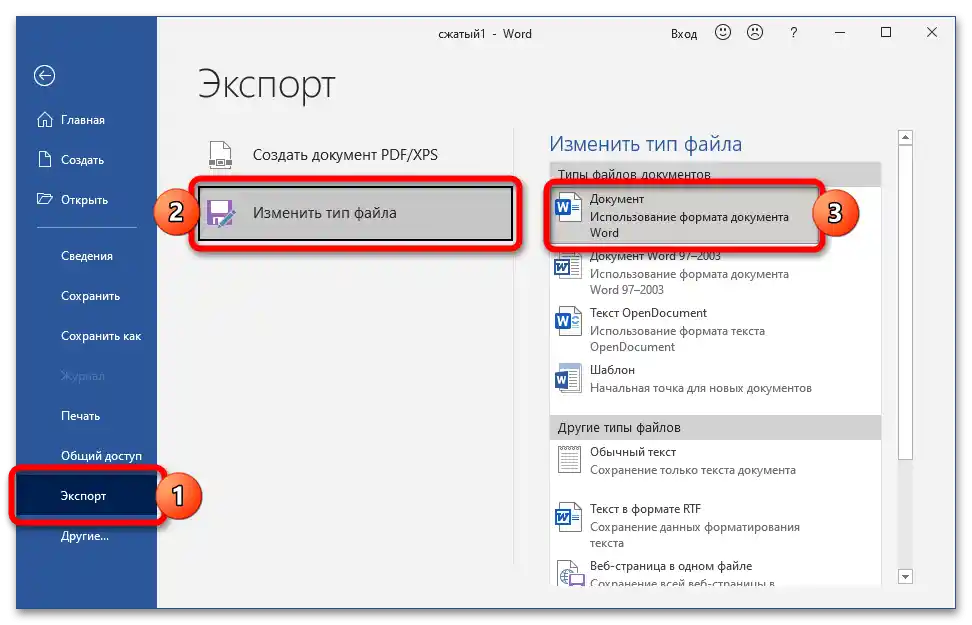Select Сохранить in the sidebar
Viewport: 972px width, 625px height.
[86, 296]
